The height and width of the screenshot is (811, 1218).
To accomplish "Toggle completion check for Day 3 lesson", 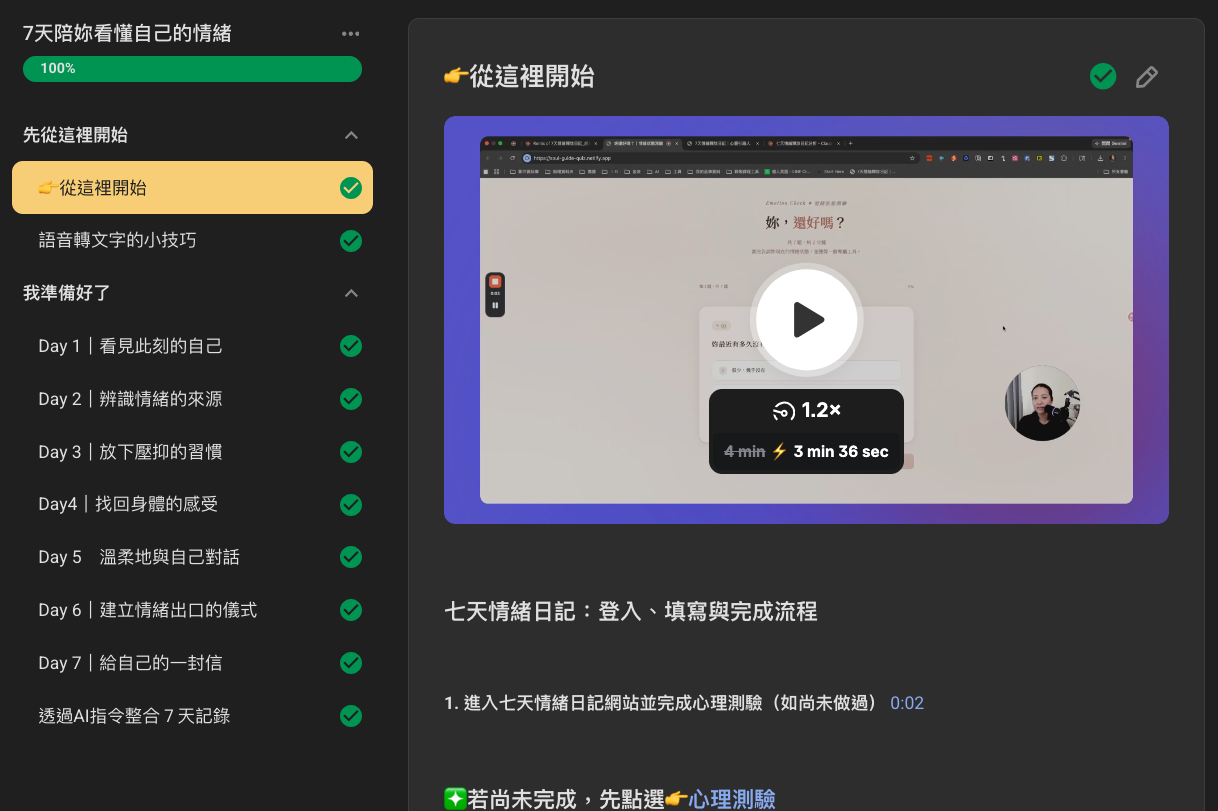I will pyautogui.click(x=351, y=452).
